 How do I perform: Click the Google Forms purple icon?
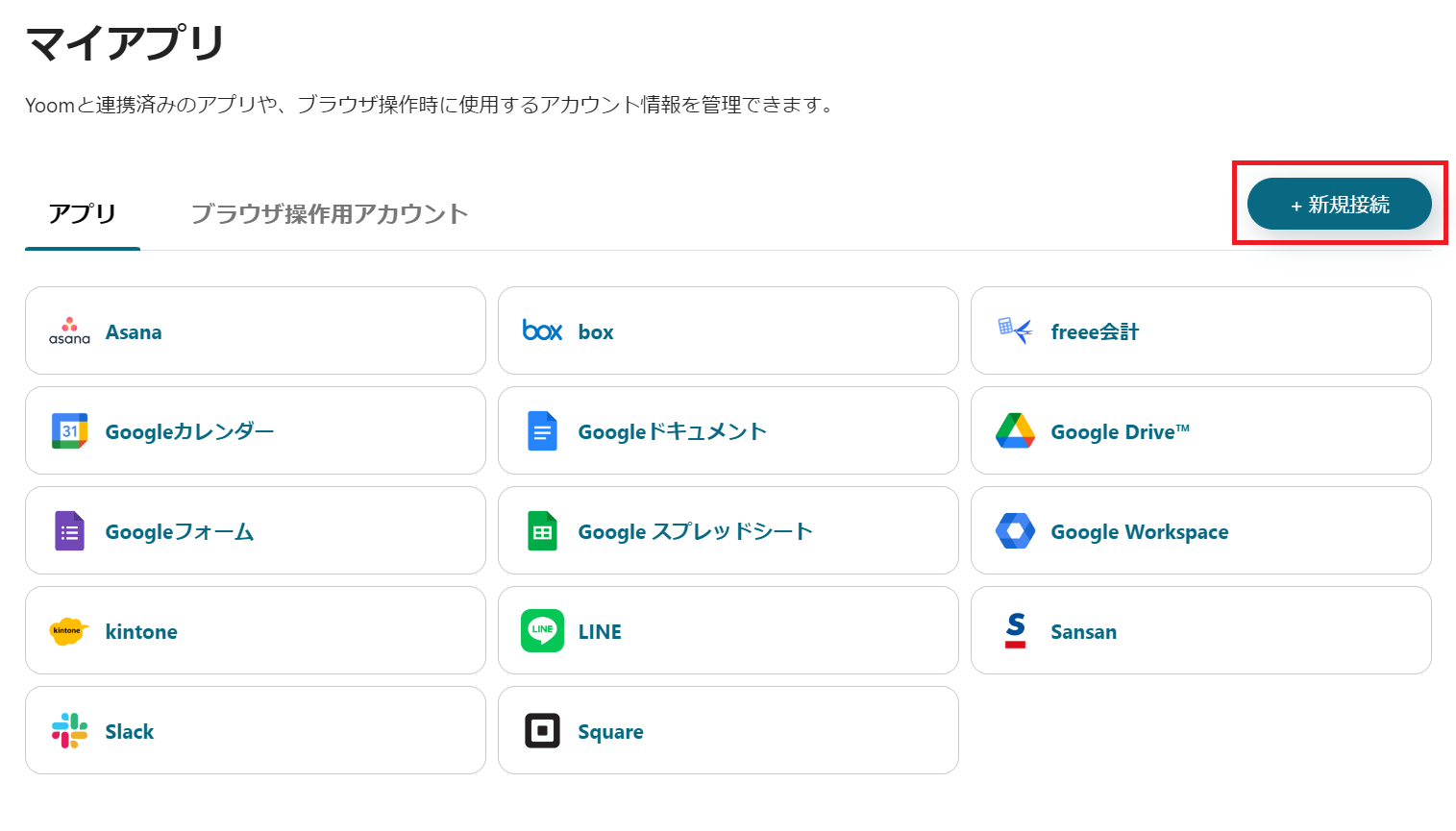pos(69,531)
